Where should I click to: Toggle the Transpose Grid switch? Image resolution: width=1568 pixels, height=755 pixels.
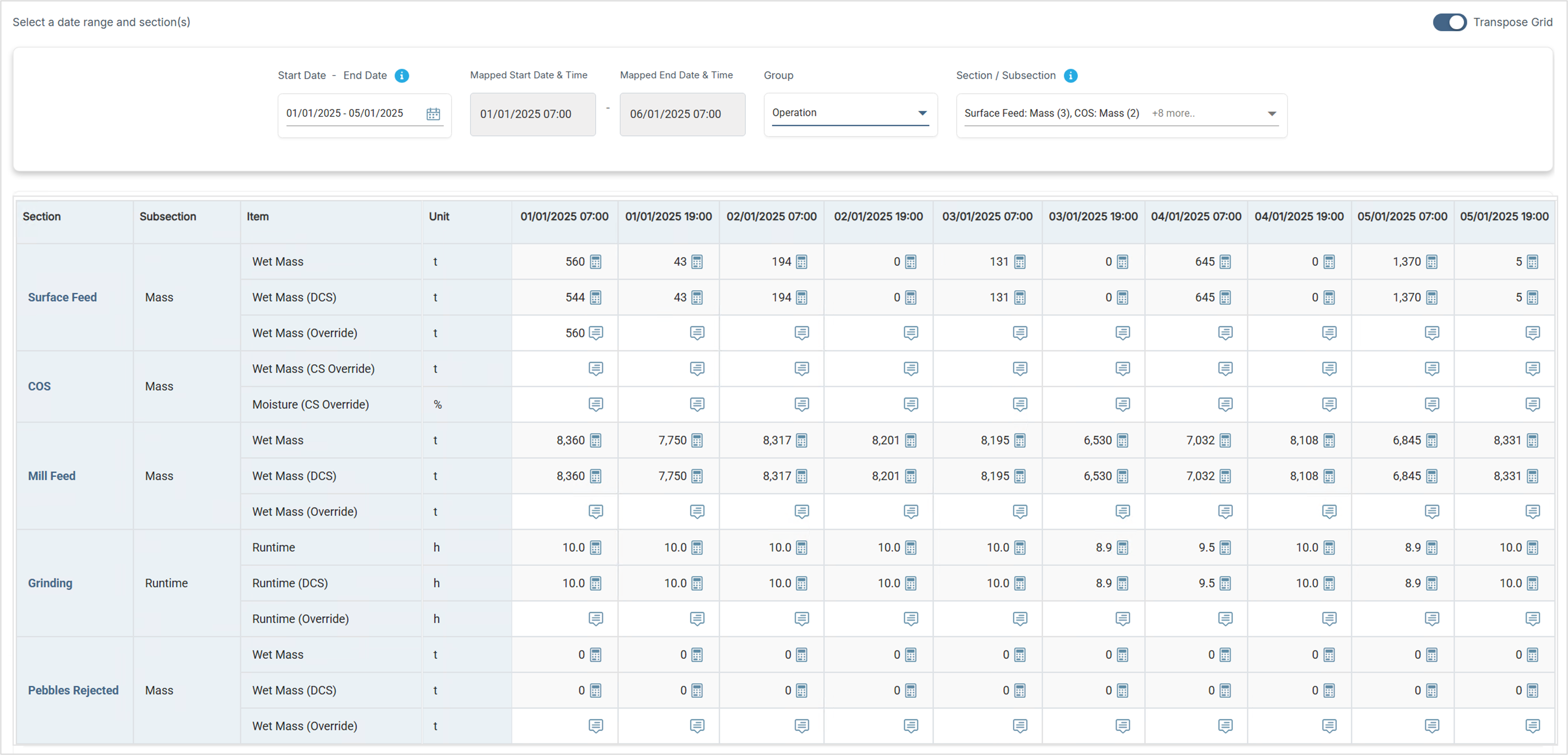point(1449,22)
